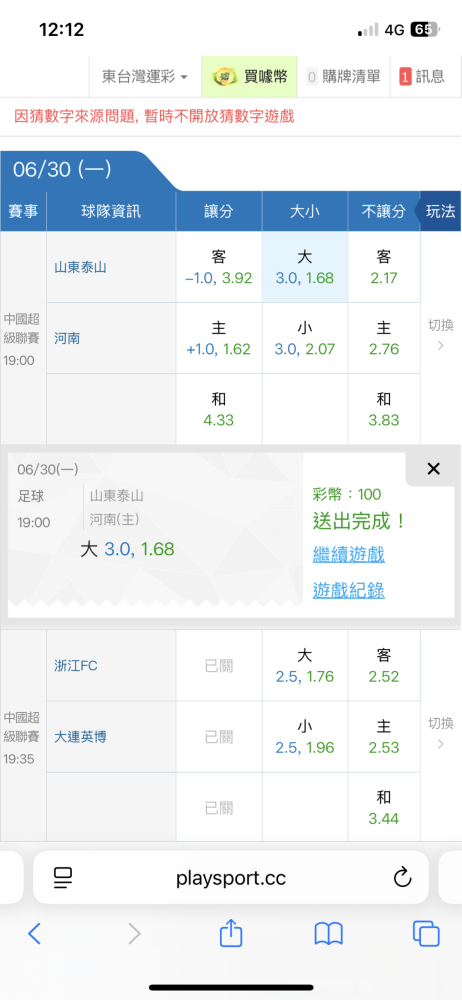Viewport: 462px width, 1000px height.
Task: Open the 大連英博 team link
Action: pos(80,737)
